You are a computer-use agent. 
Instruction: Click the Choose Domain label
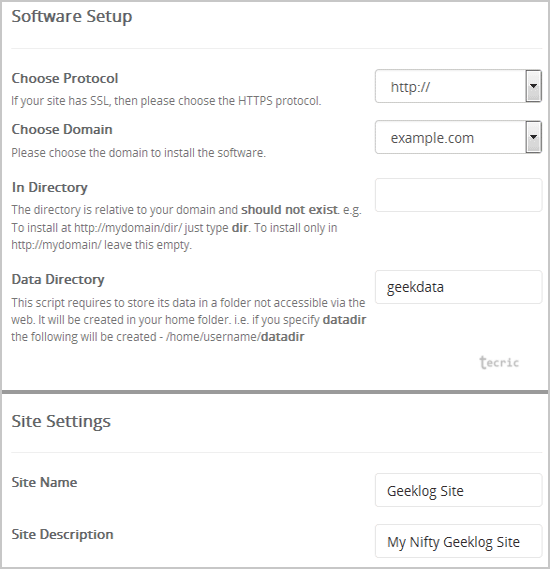tap(62, 130)
